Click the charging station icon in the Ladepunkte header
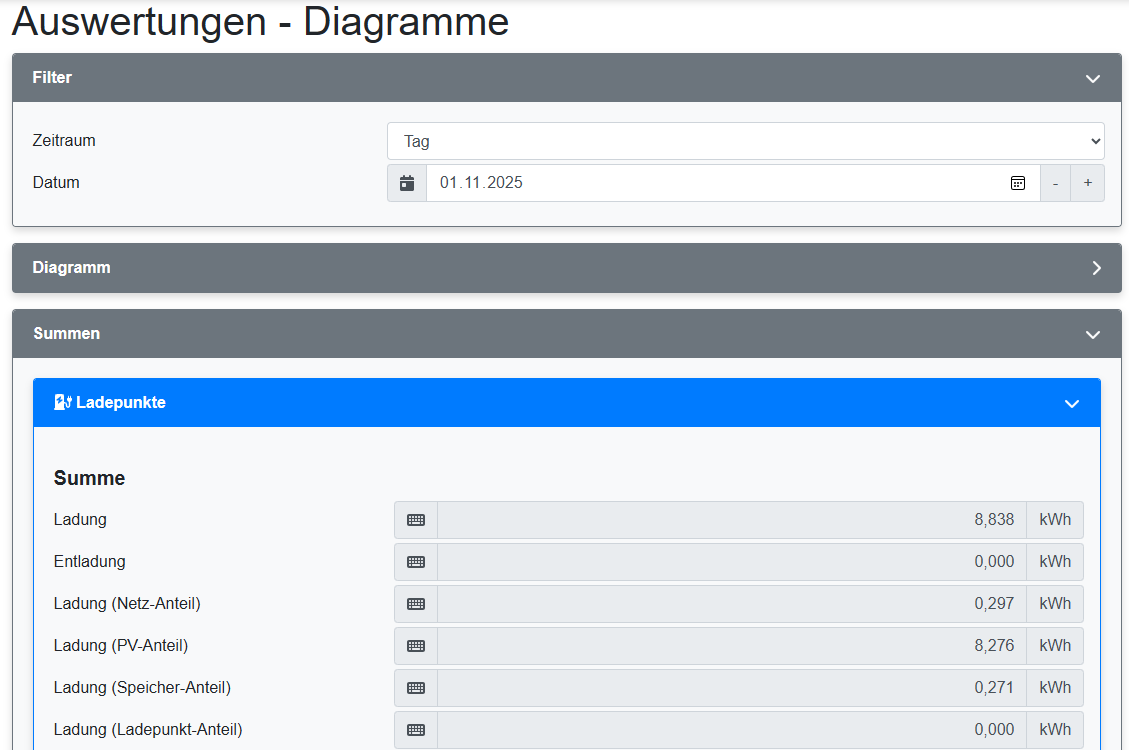 pos(62,402)
